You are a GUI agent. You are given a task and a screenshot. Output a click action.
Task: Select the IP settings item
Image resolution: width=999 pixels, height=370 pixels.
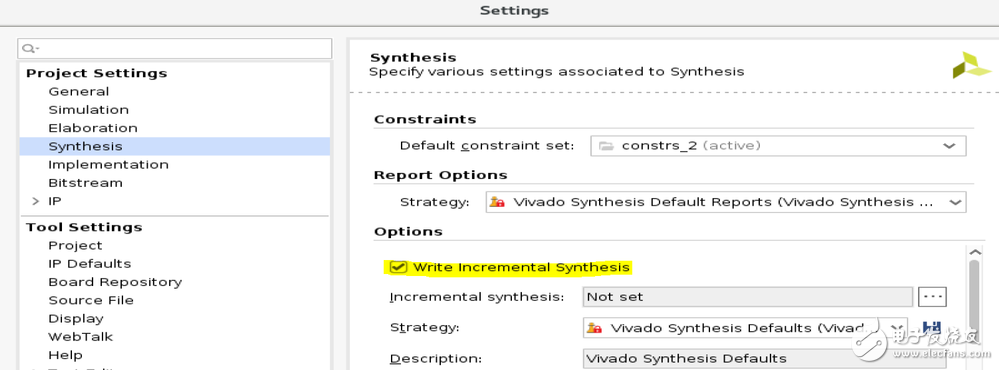tap(55, 201)
